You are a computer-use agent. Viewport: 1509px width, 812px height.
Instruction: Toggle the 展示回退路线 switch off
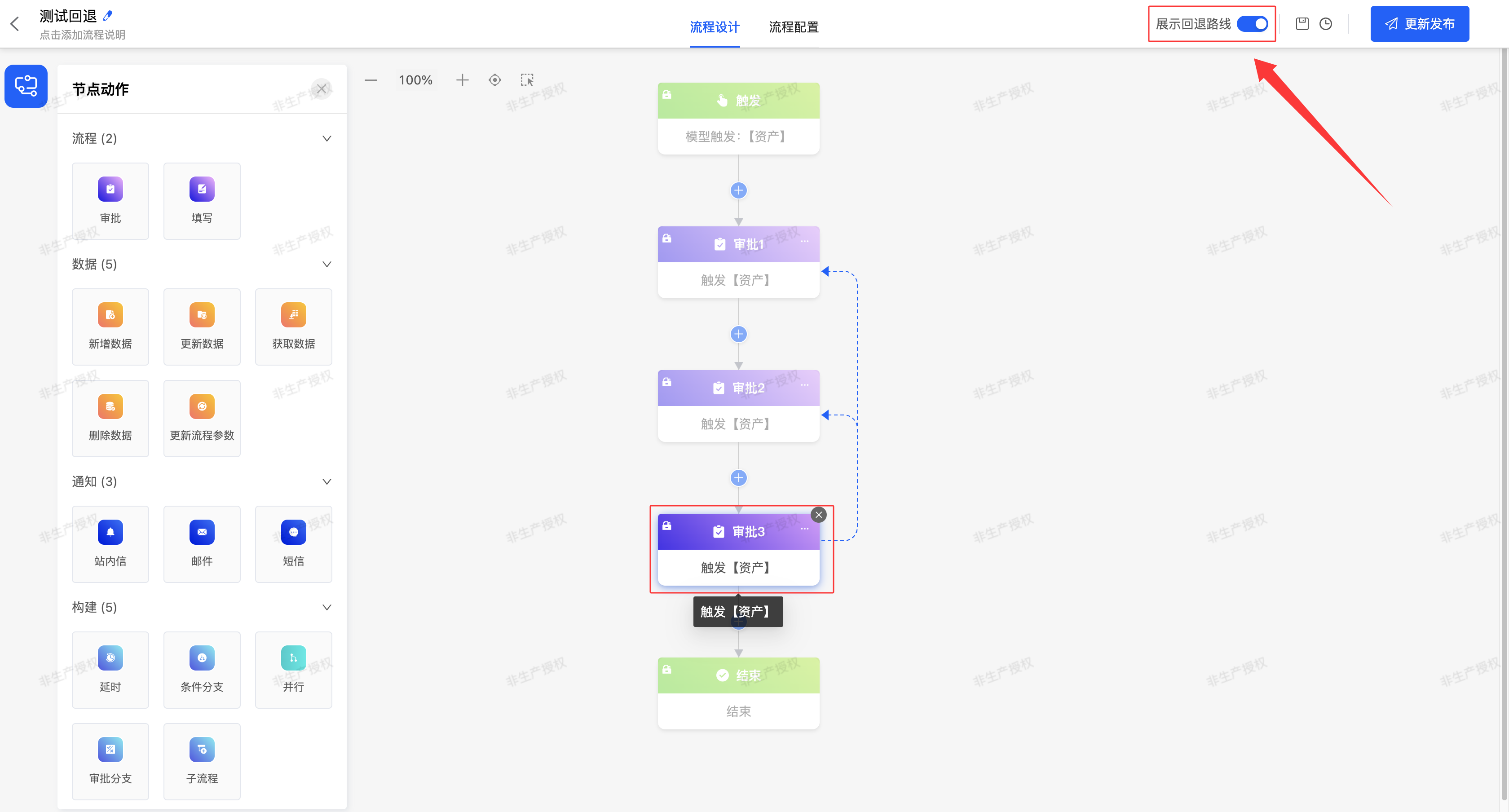1252,24
